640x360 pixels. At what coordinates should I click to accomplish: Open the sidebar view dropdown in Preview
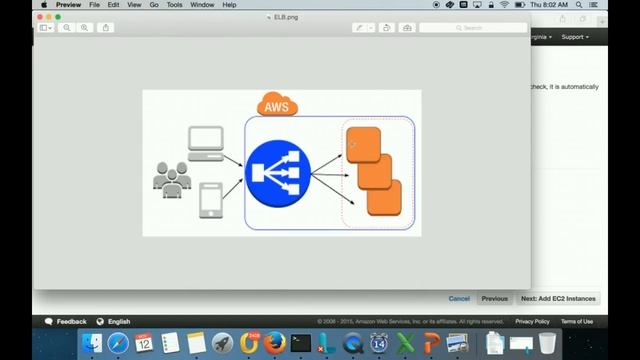[x=46, y=28]
